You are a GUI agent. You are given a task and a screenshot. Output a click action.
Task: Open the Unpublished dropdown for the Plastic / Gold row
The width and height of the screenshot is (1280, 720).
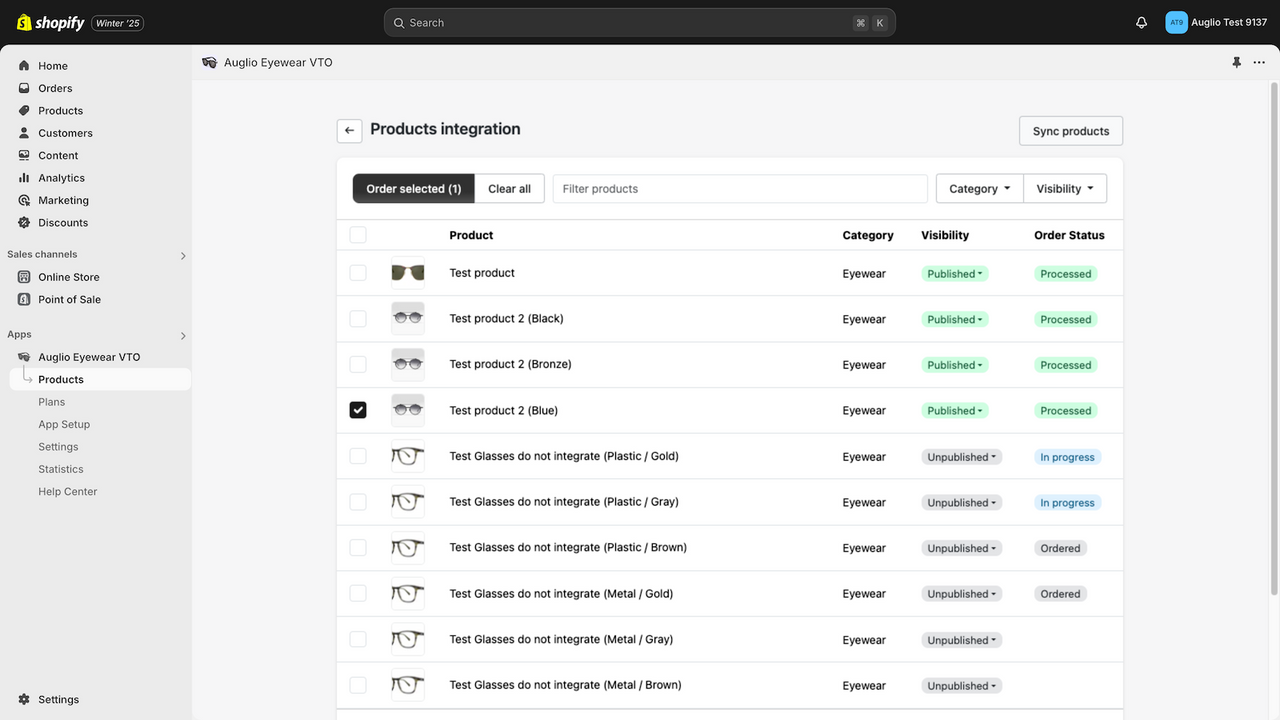point(962,457)
